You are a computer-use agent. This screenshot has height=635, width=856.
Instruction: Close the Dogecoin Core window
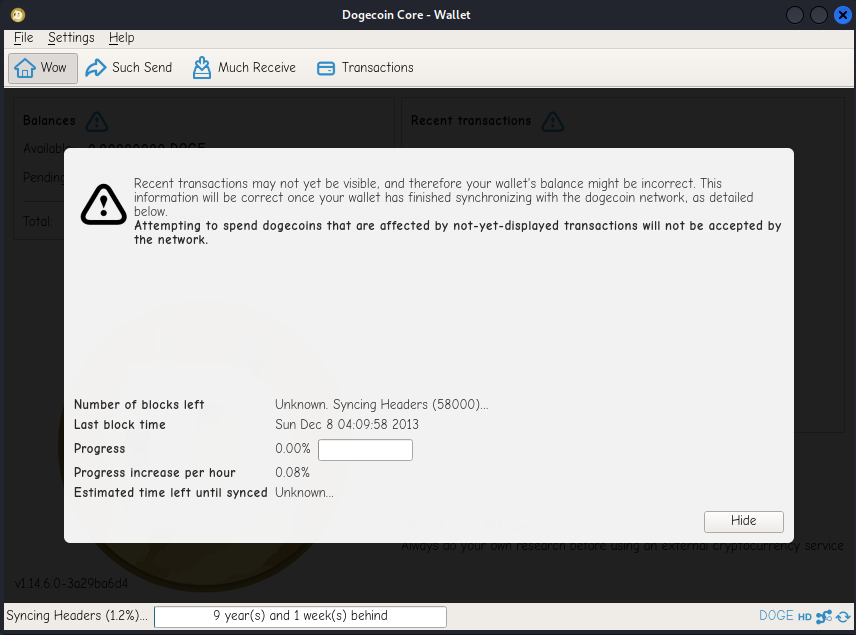coord(843,15)
